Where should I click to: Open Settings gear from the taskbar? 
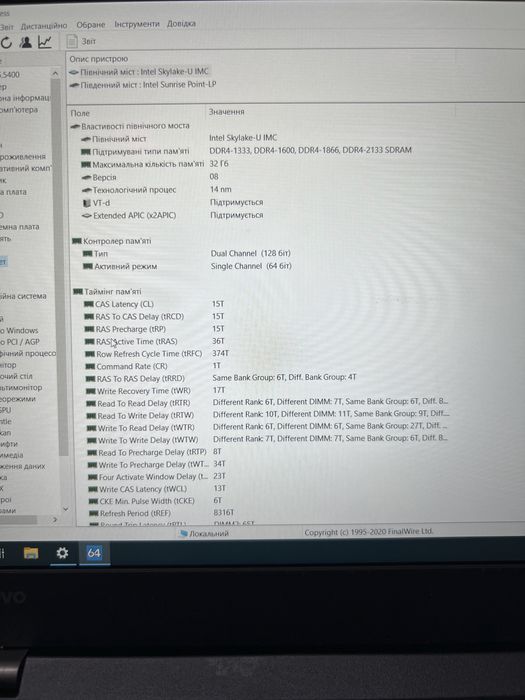[x=62, y=554]
